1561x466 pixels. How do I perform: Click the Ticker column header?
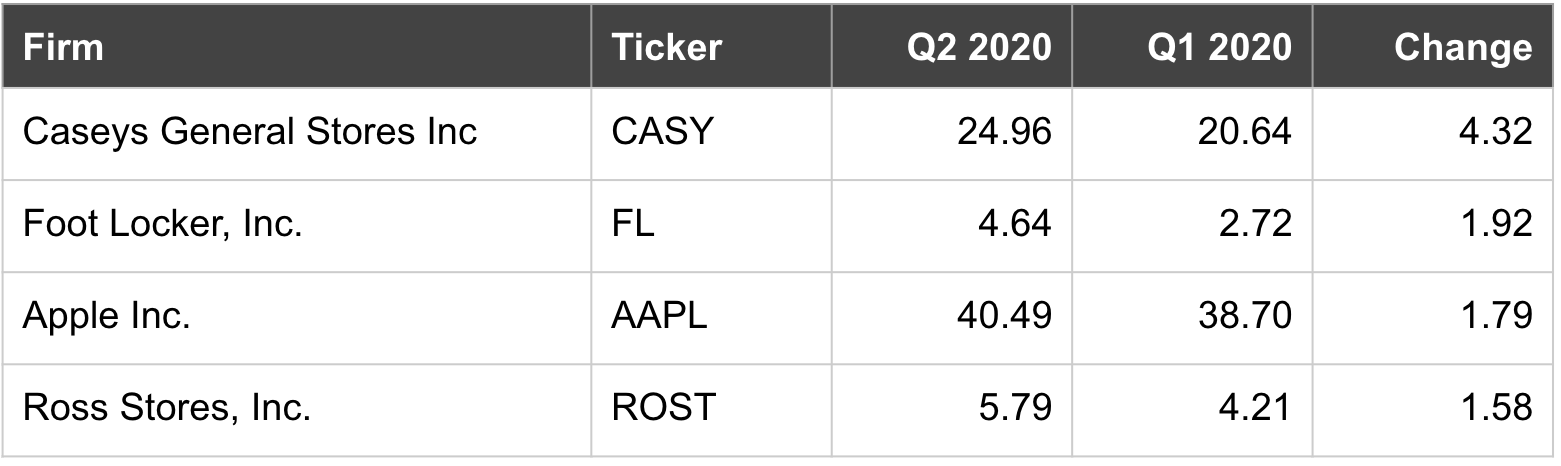[666, 47]
